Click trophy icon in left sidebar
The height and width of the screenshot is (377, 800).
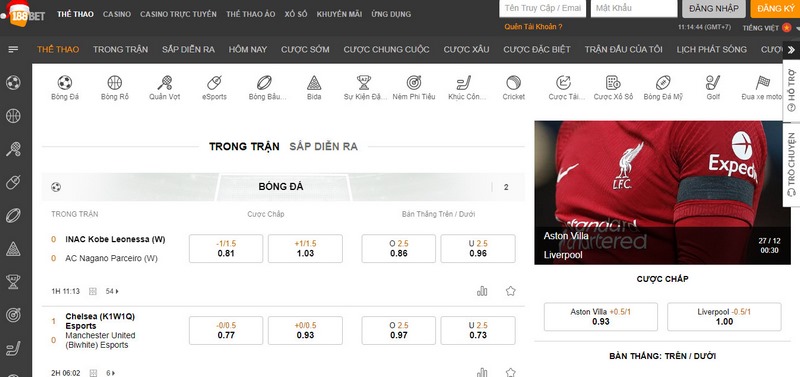click(13, 282)
